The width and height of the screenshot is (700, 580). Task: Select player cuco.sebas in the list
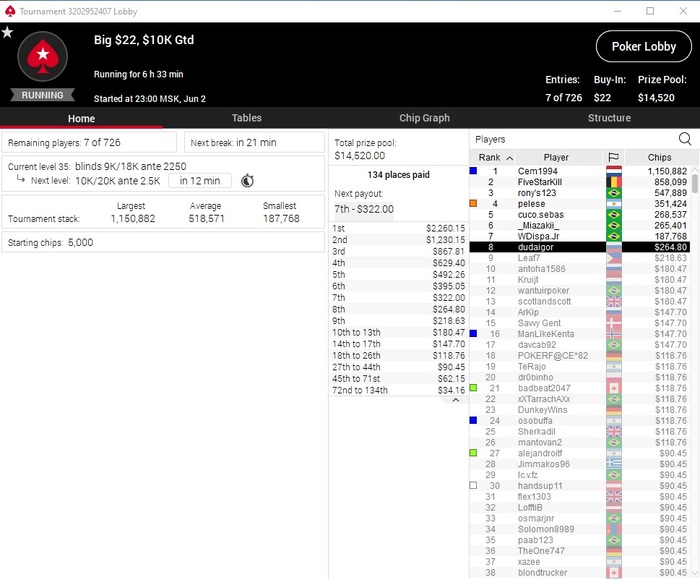pyautogui.click(x=579, y=214)
